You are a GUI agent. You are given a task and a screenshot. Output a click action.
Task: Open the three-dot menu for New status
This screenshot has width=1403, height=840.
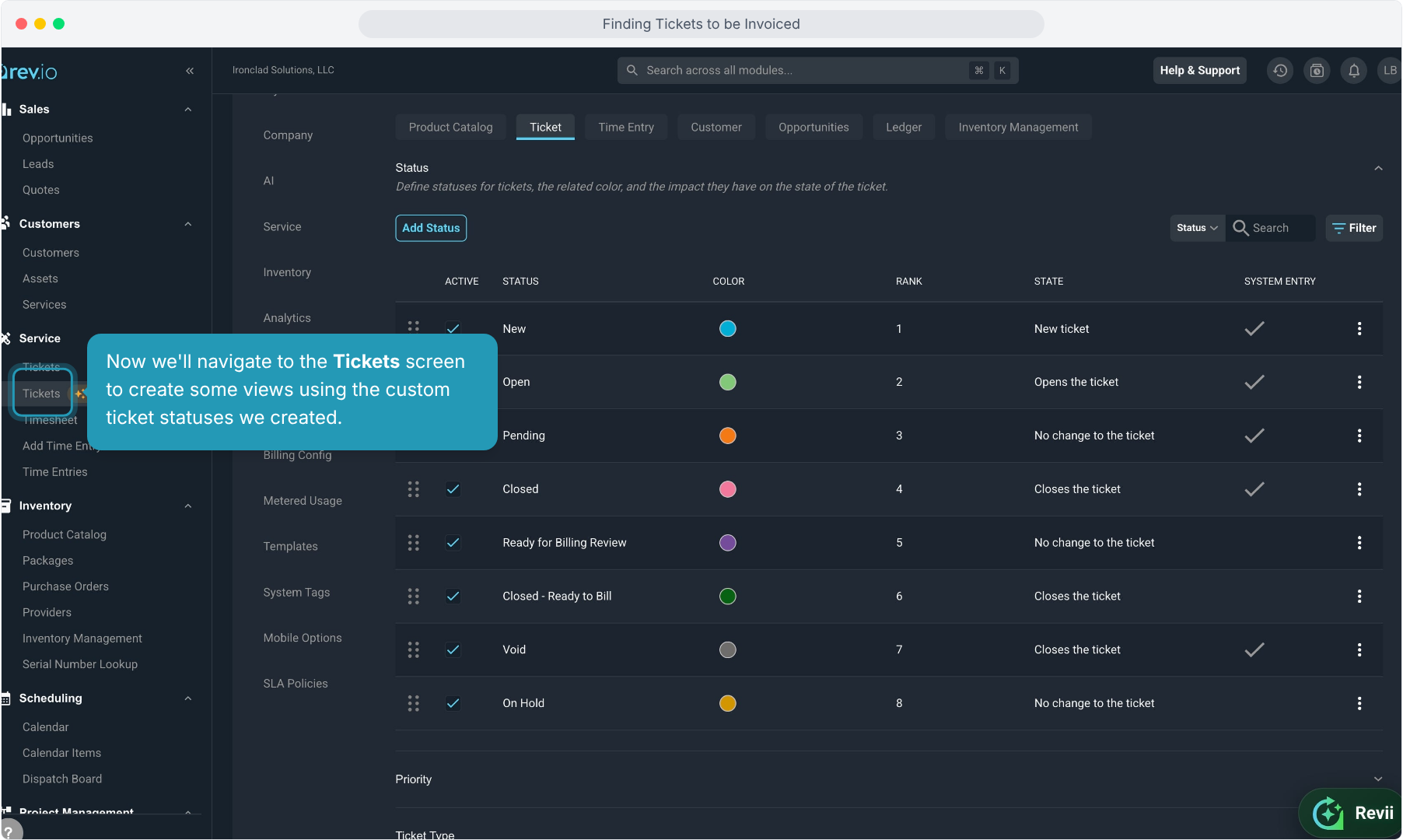pos(1359,329)
